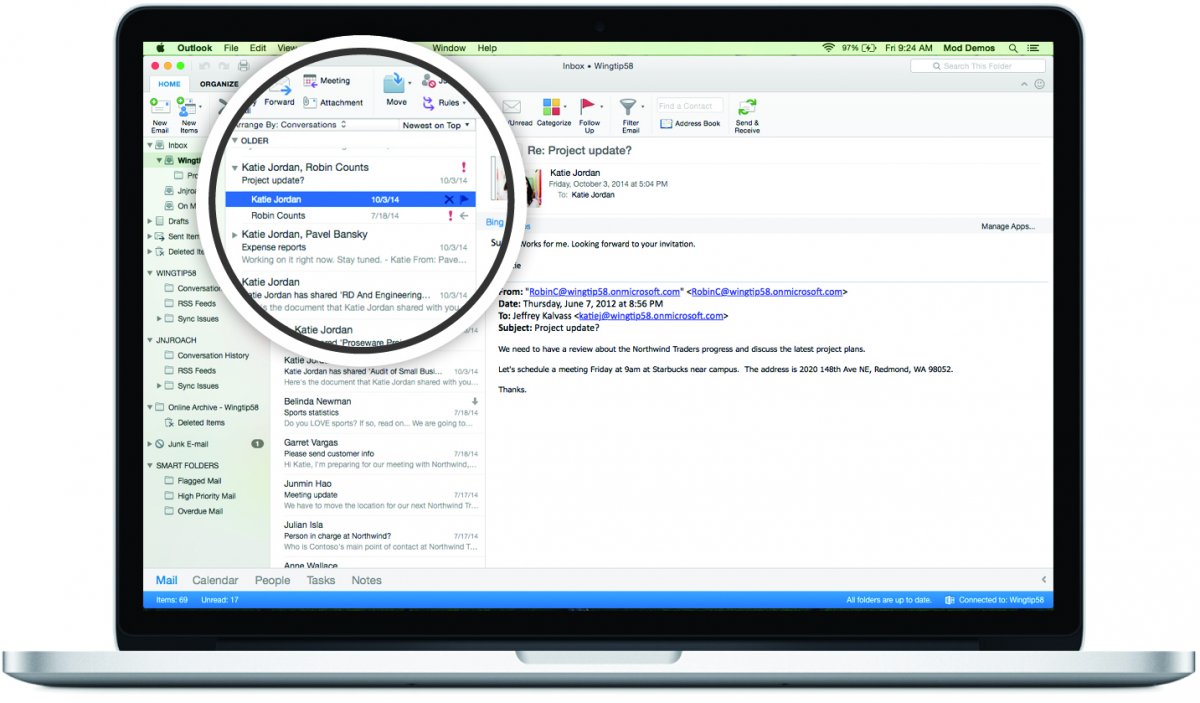Select the Flagged Mail smart folder

point(199,481)
